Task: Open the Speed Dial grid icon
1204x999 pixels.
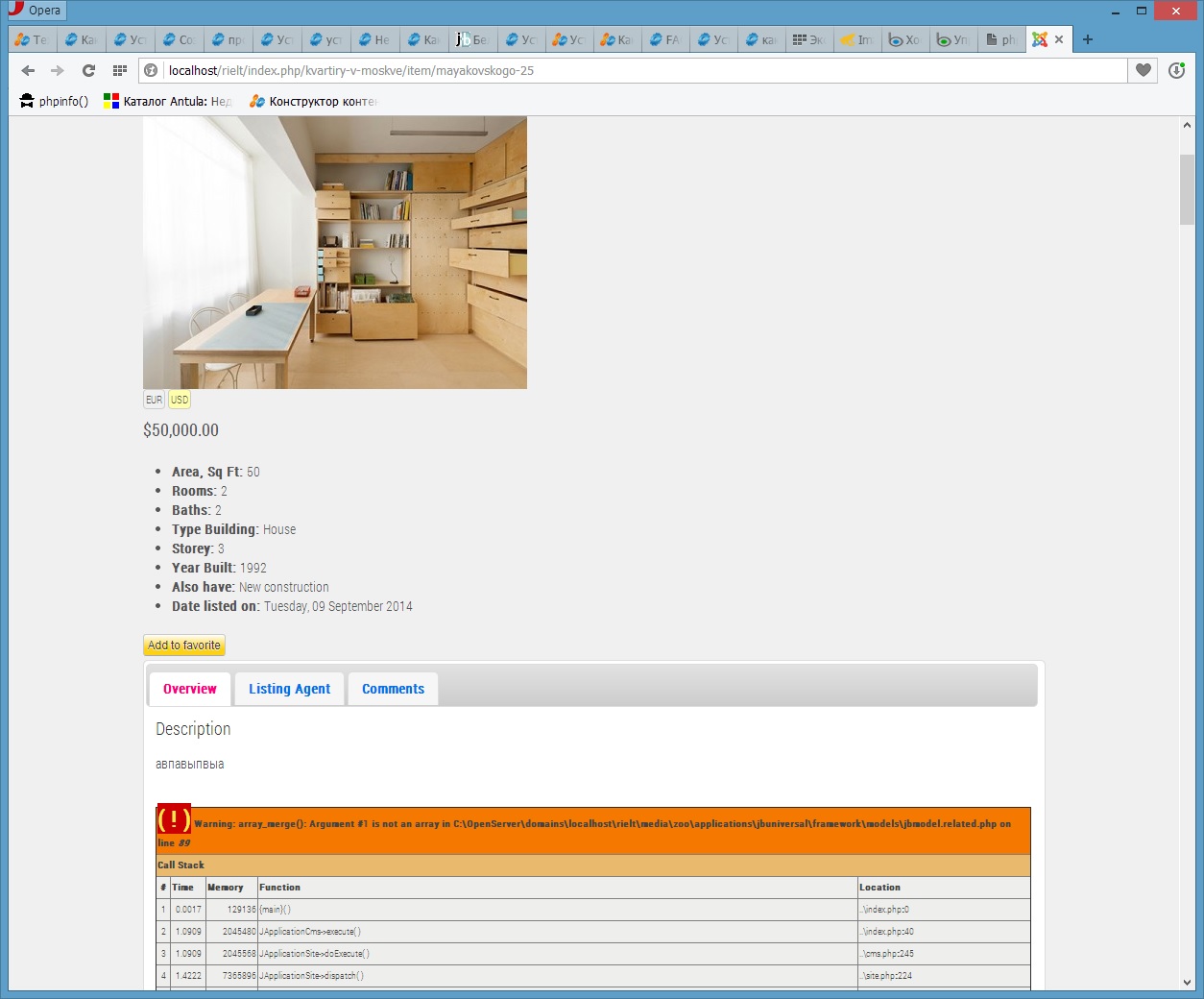Action: click(119, 70)
